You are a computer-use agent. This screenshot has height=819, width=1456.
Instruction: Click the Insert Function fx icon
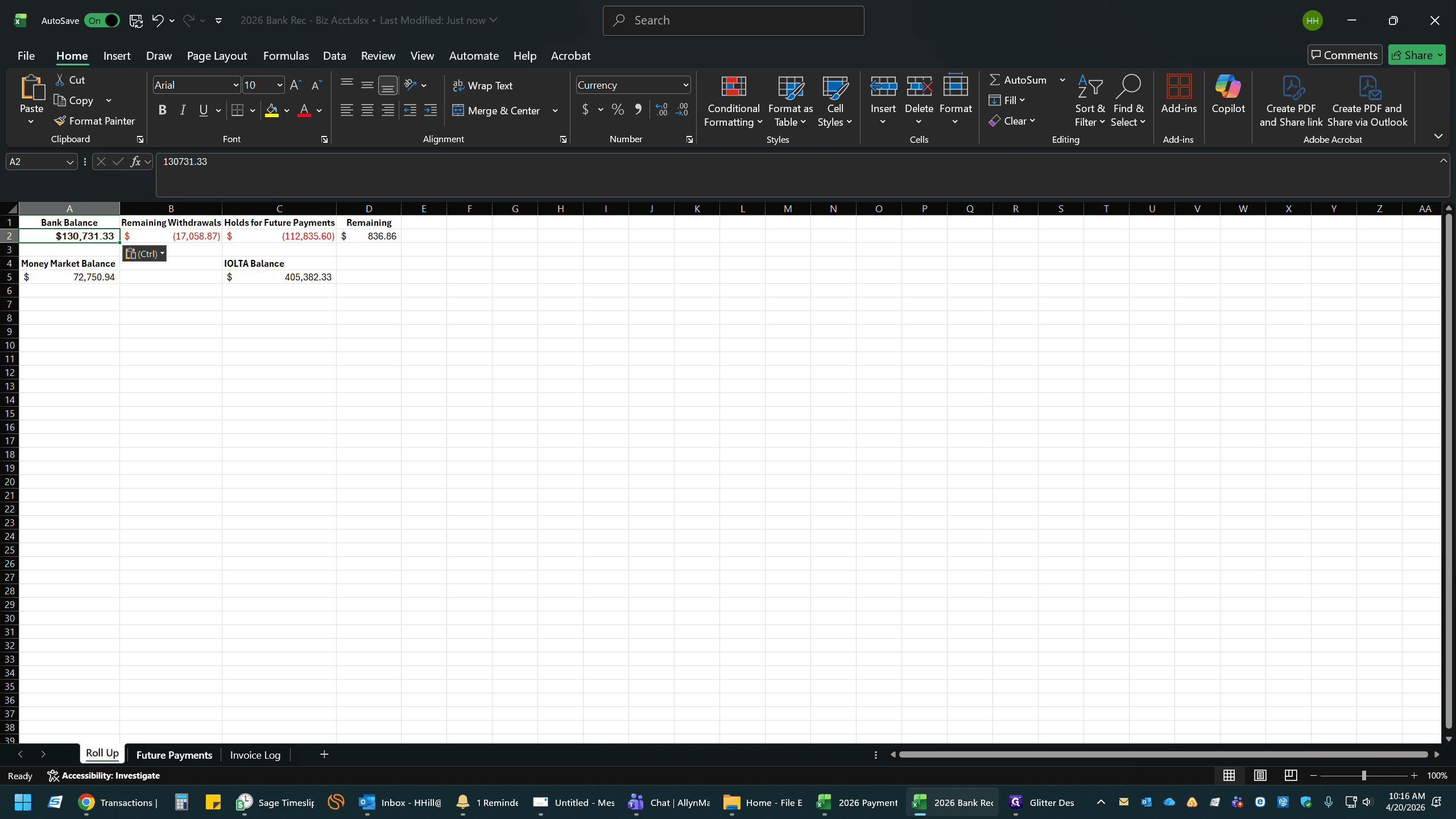135,162
